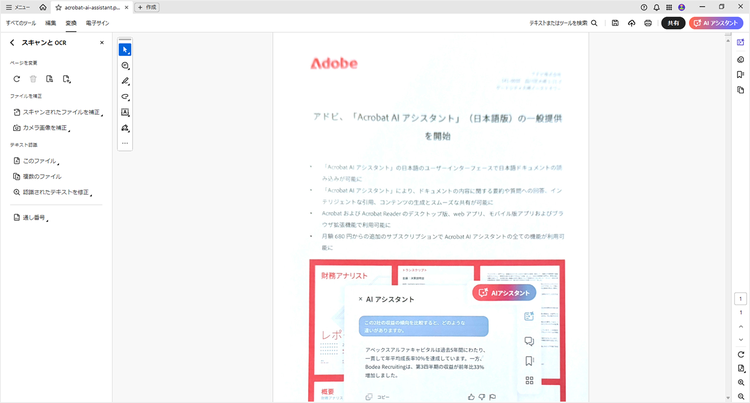Close the スキャンと OCR panel
The width and height of the screenshot is (750, 403).
tap(102, 43)
